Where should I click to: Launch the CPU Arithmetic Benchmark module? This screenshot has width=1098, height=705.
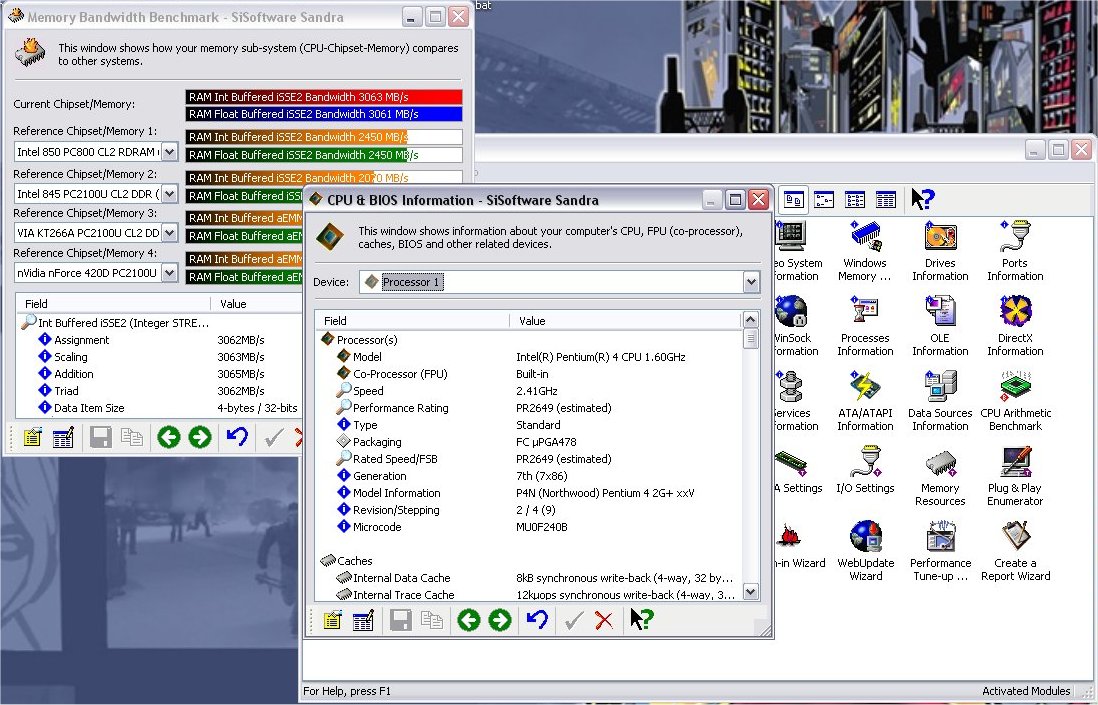(1015, 401)
